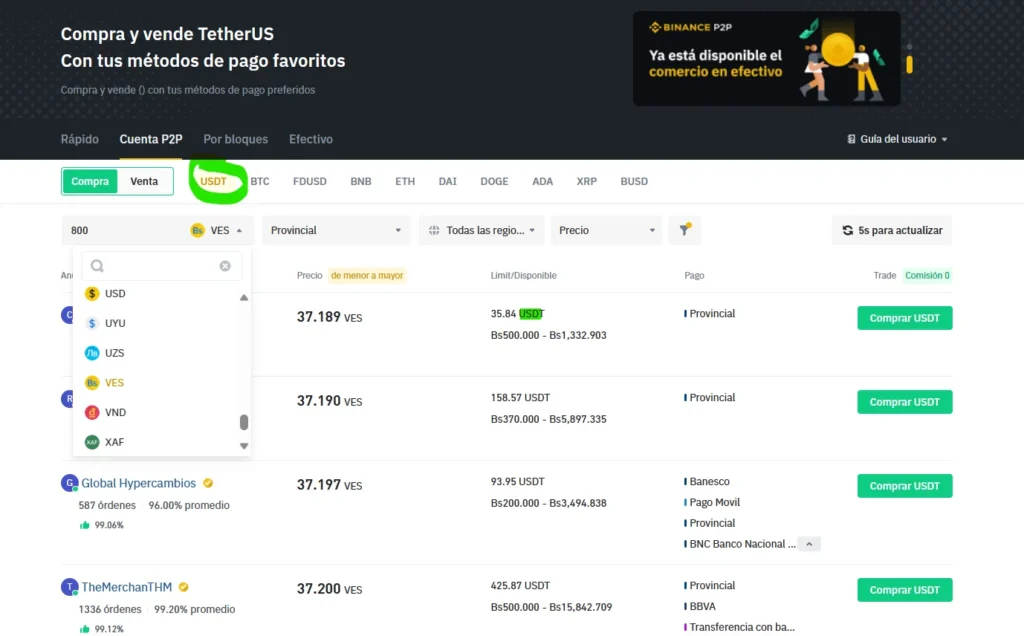Click the cash trading promo banner

pyautogui.click(x=767, y=59)
